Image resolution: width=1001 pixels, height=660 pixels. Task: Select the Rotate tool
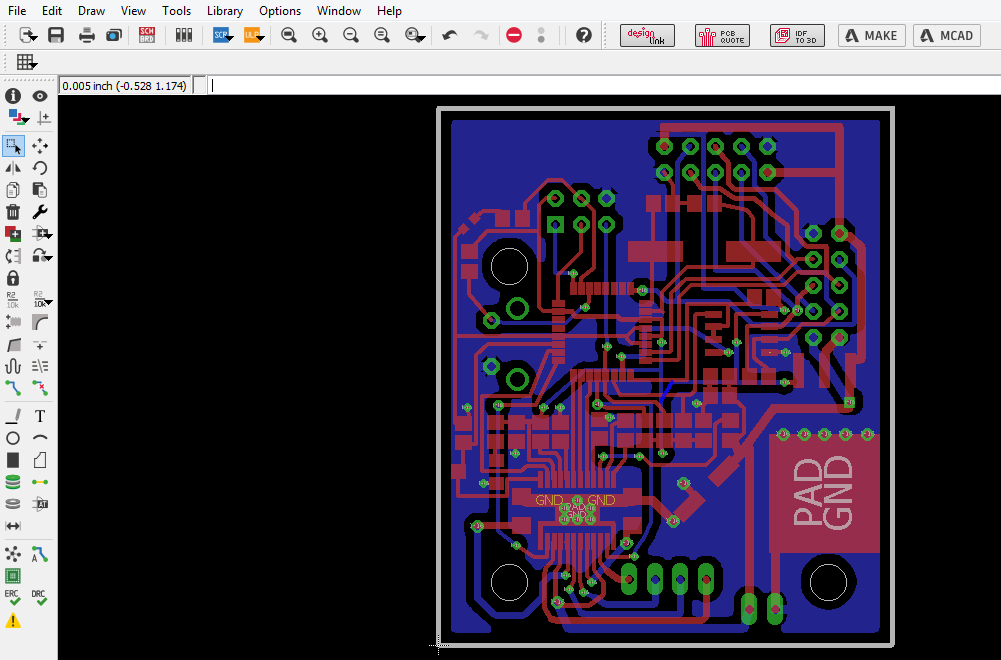40,168
